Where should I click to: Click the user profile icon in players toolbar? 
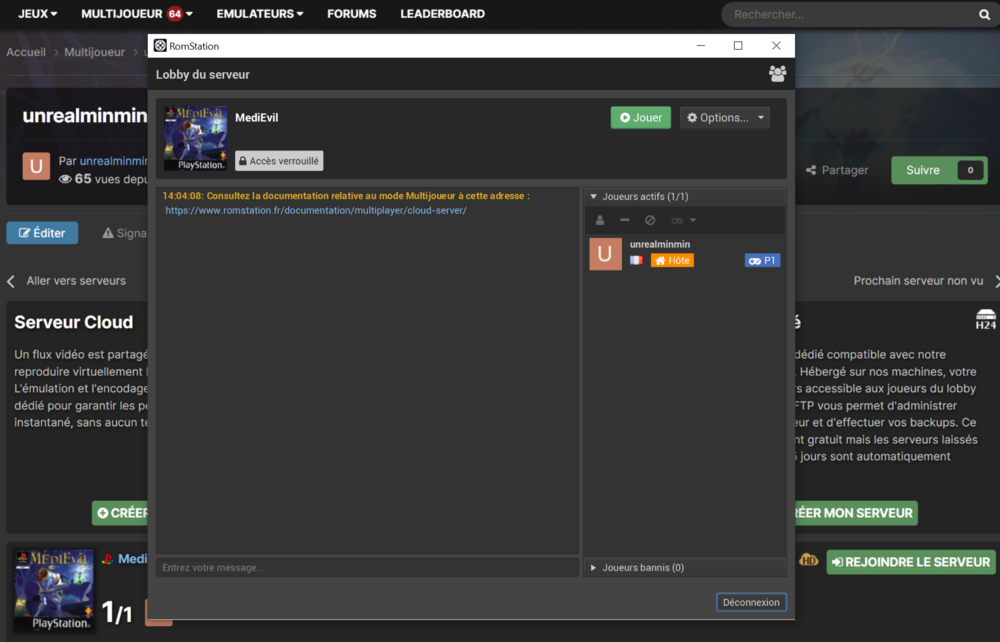600,220
